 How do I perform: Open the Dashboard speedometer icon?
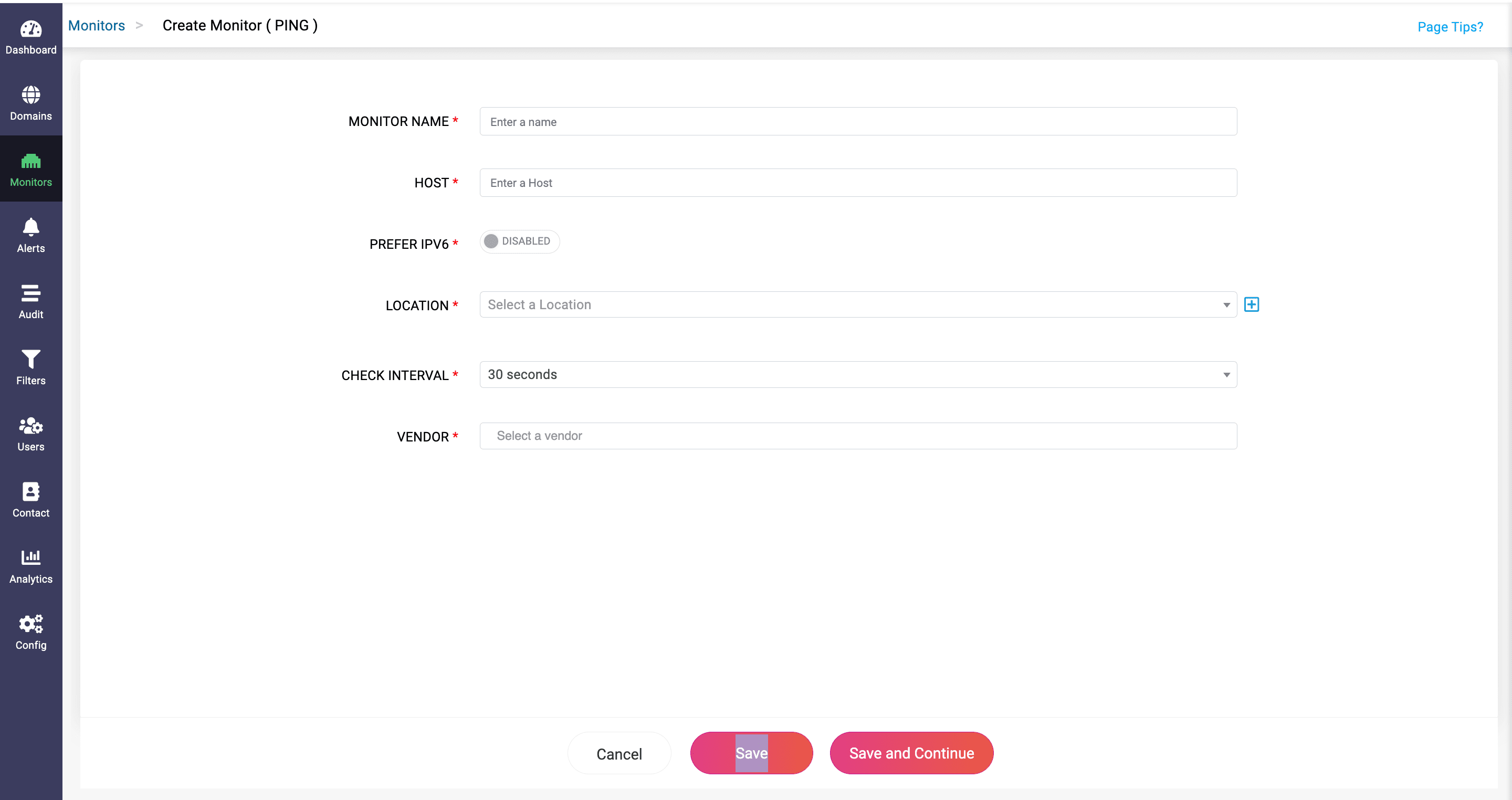[30, 29]
